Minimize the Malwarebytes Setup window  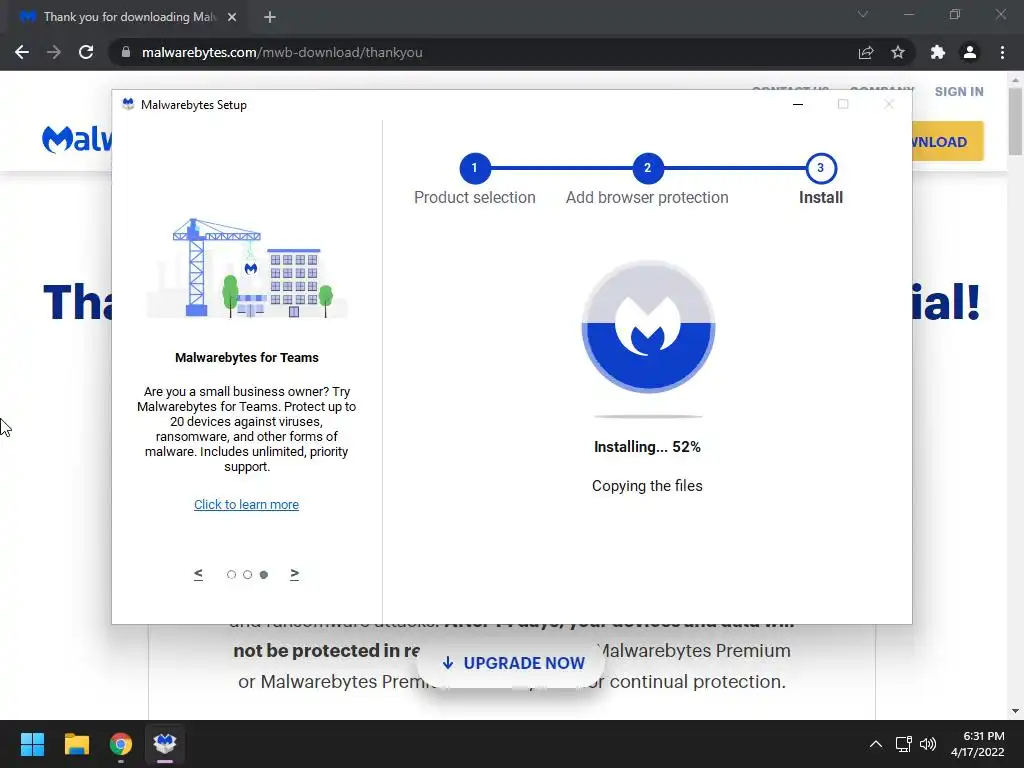(798, 104)
